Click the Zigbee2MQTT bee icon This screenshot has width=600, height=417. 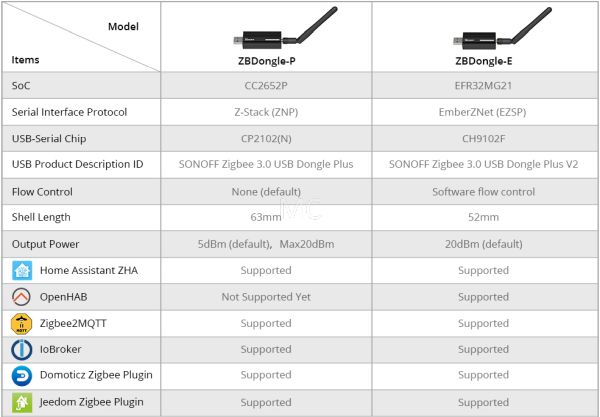pyautogui.click(x=22, y=323)
